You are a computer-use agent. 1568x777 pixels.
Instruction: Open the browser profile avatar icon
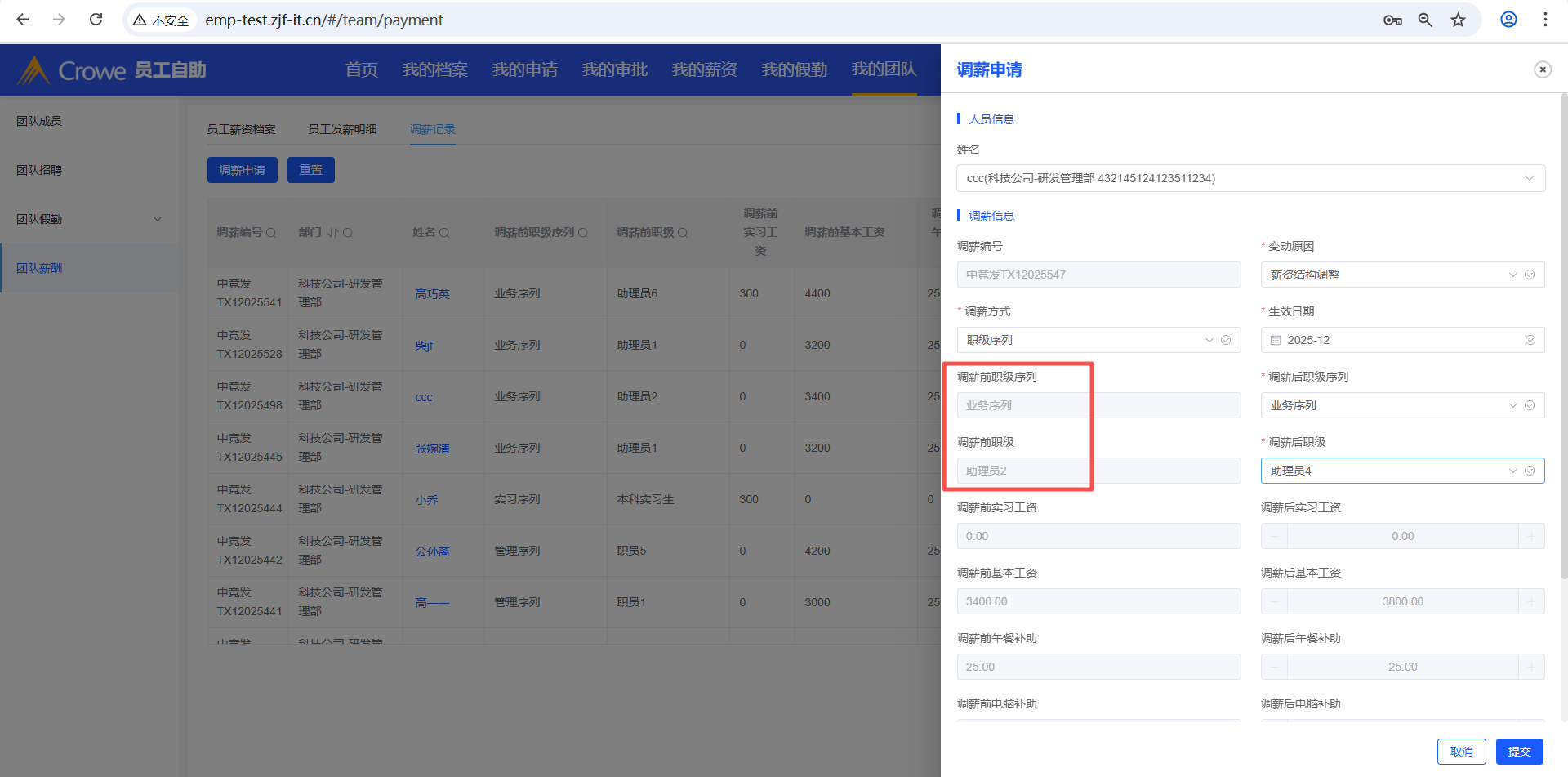pyautogui.click(x=1508, y=20)
